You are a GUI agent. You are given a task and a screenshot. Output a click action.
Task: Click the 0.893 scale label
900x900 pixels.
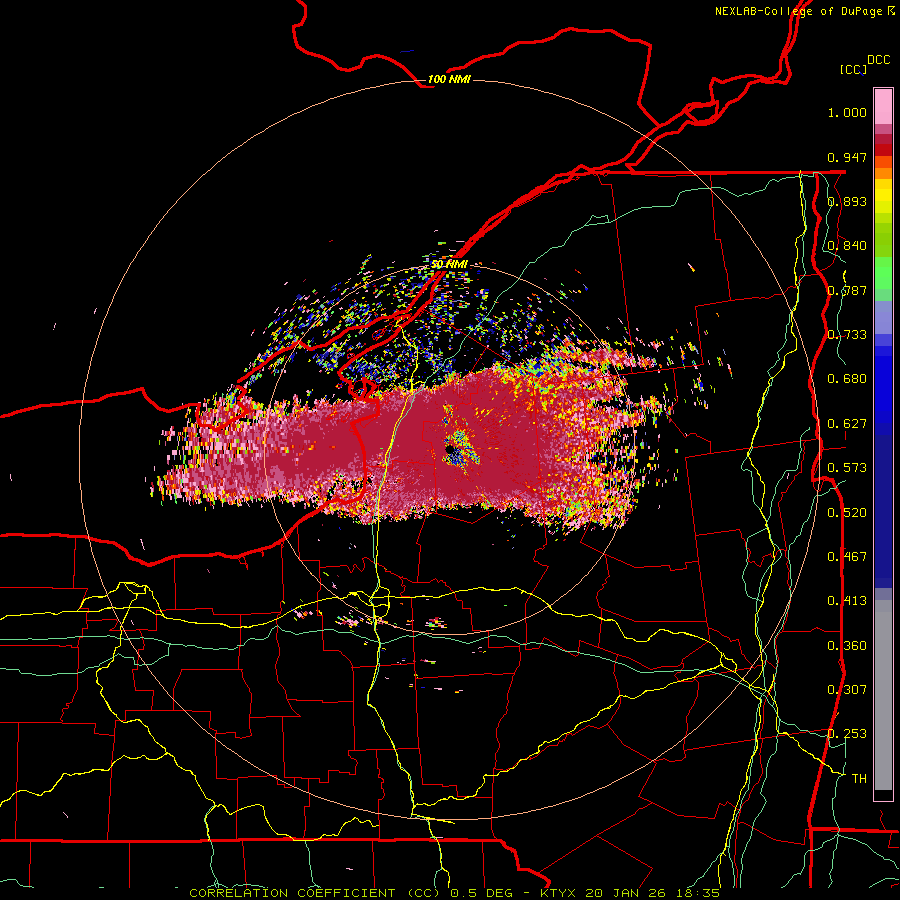point(847,201)
